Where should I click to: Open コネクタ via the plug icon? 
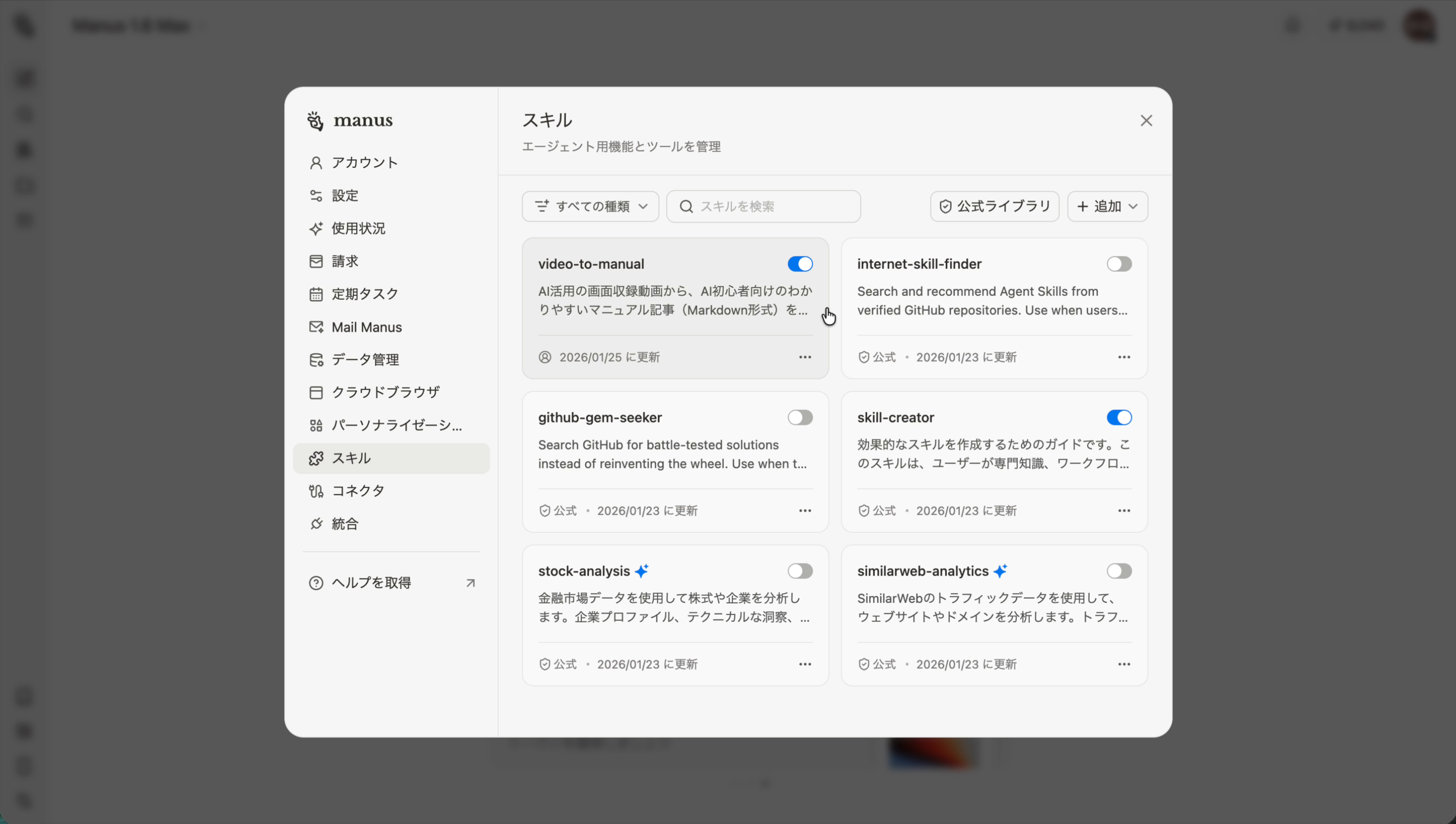(316, 491)
